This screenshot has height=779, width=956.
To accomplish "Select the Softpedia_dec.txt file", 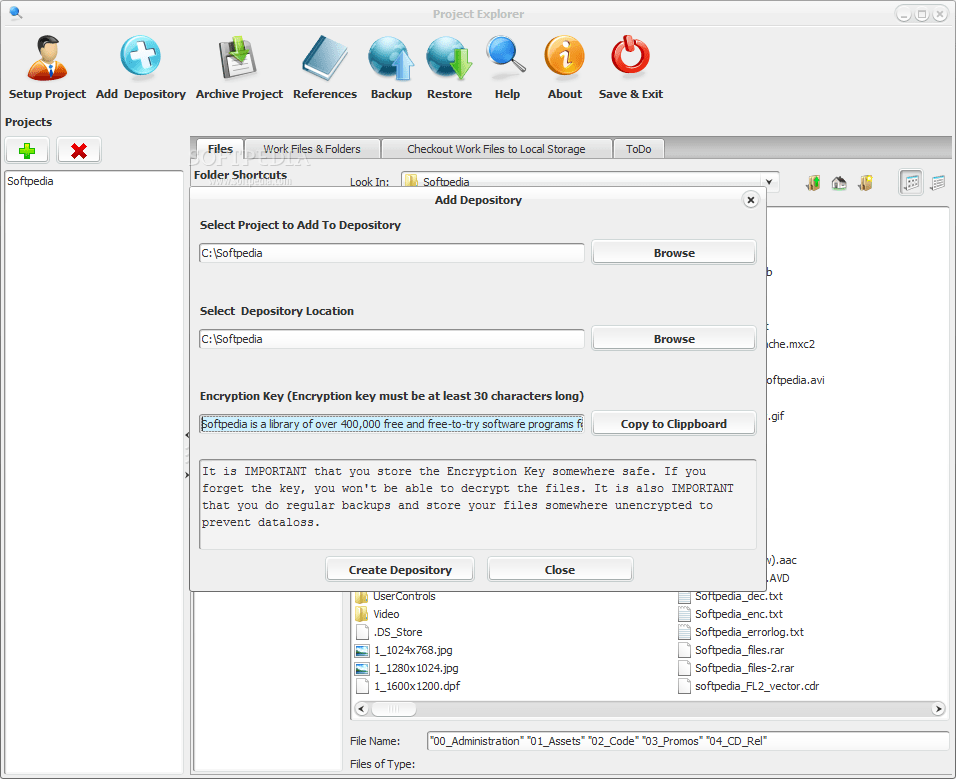I will coord(730,596).
